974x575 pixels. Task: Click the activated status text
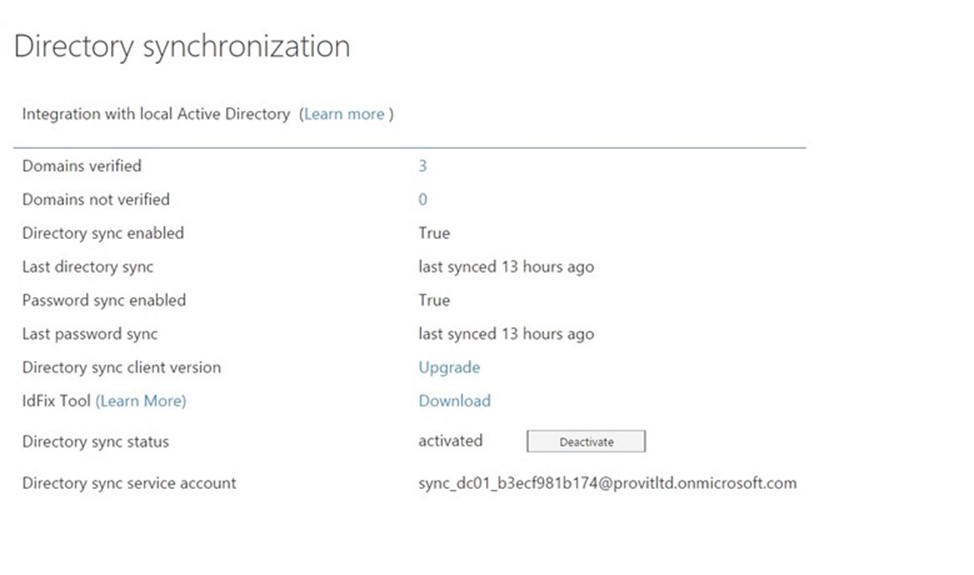(x=450, y=441)
